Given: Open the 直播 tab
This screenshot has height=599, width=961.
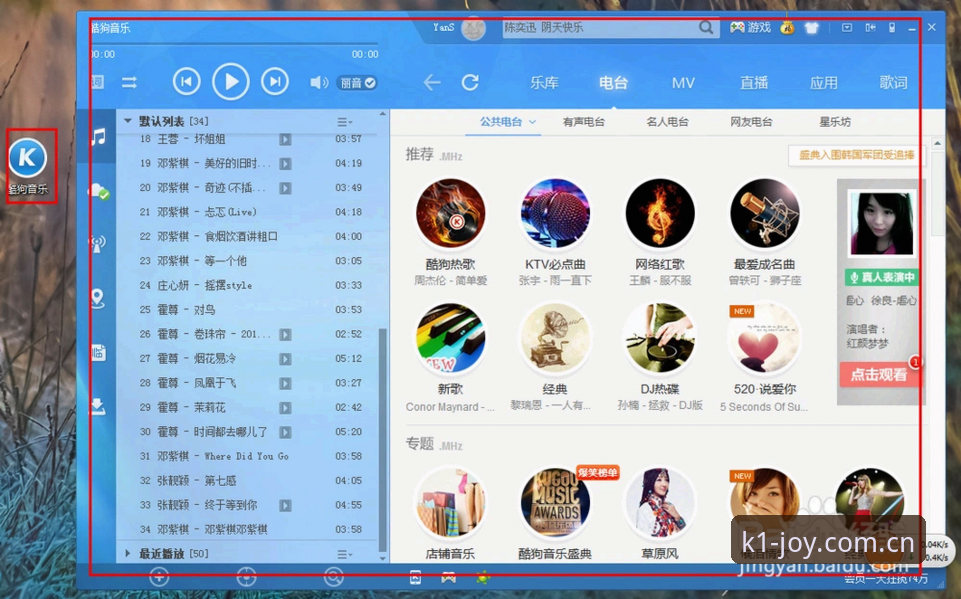Looking at the screenshot, I should coord(754,82).
